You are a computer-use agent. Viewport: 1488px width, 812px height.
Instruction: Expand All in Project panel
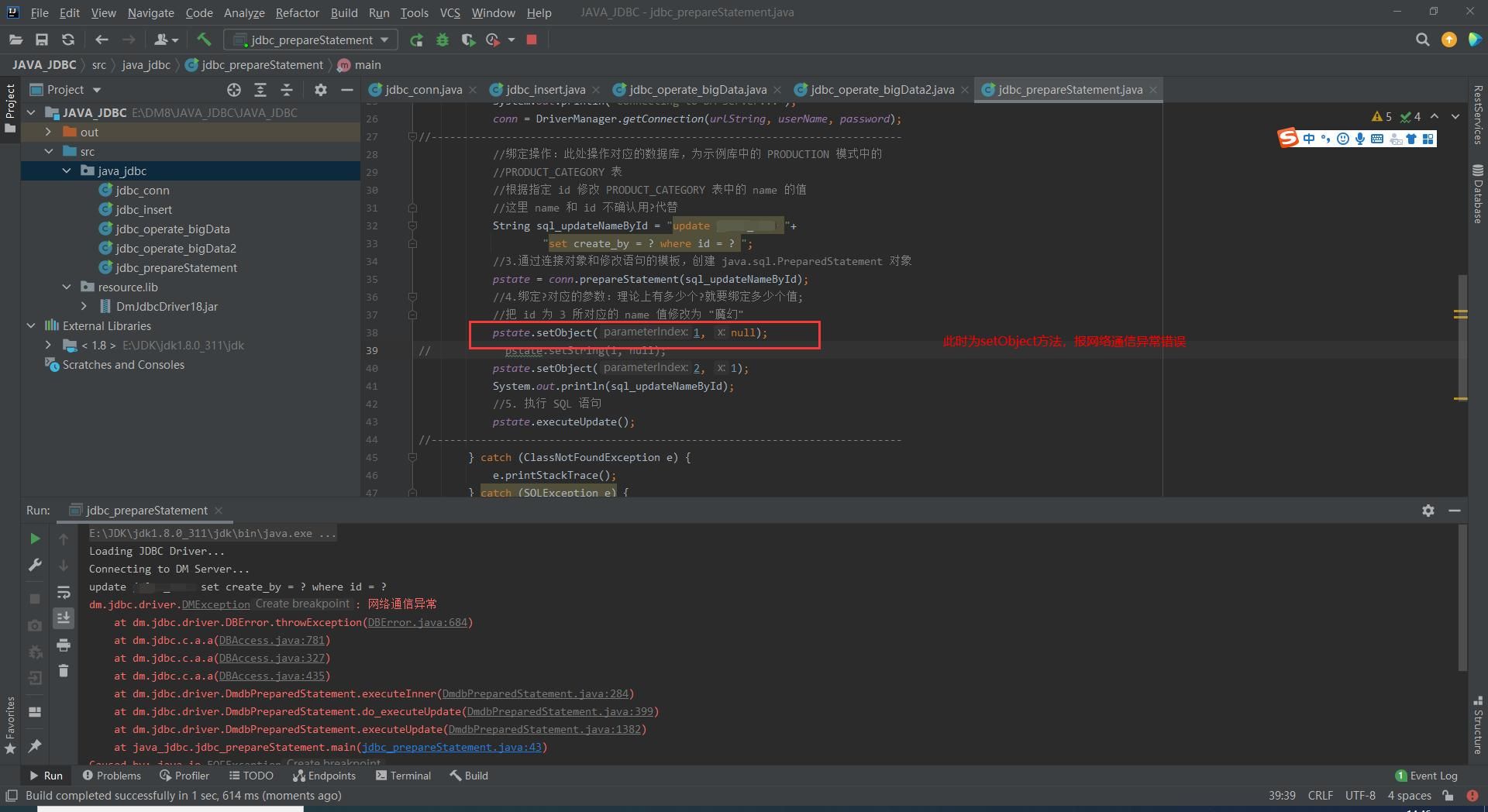tap(260, 90)
